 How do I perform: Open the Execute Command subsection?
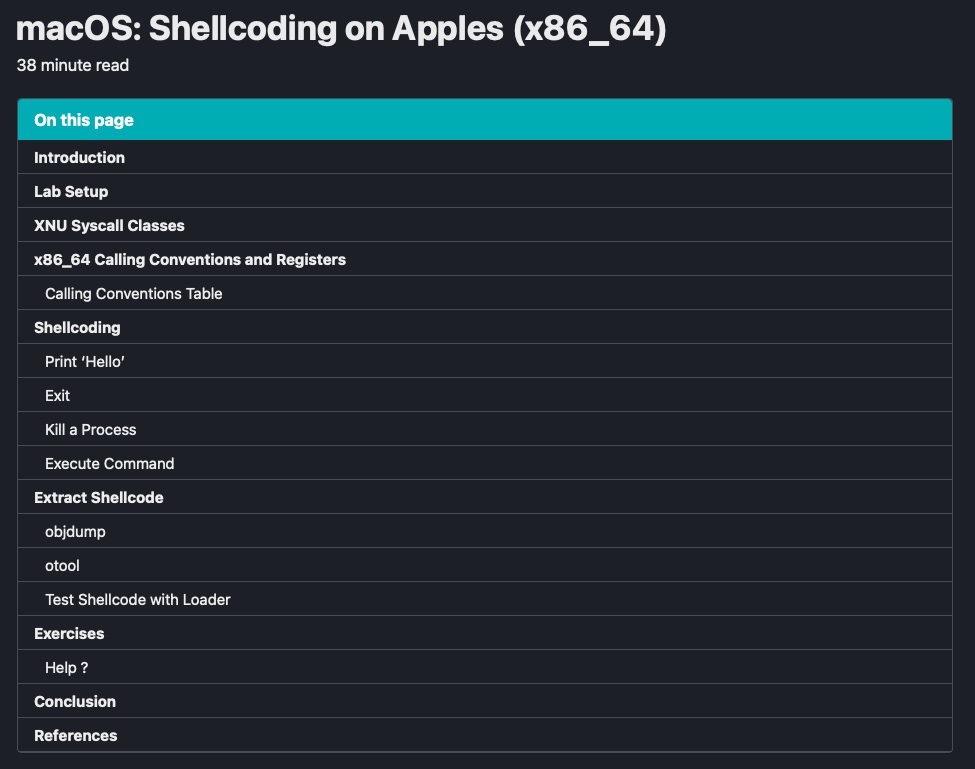(x=484, y=463)
